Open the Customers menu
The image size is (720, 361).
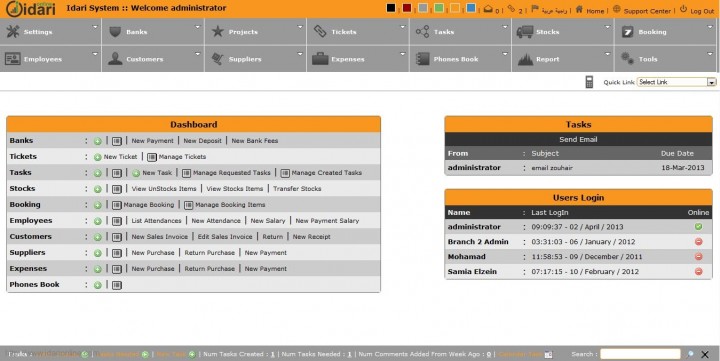click(x=153, y=59)
